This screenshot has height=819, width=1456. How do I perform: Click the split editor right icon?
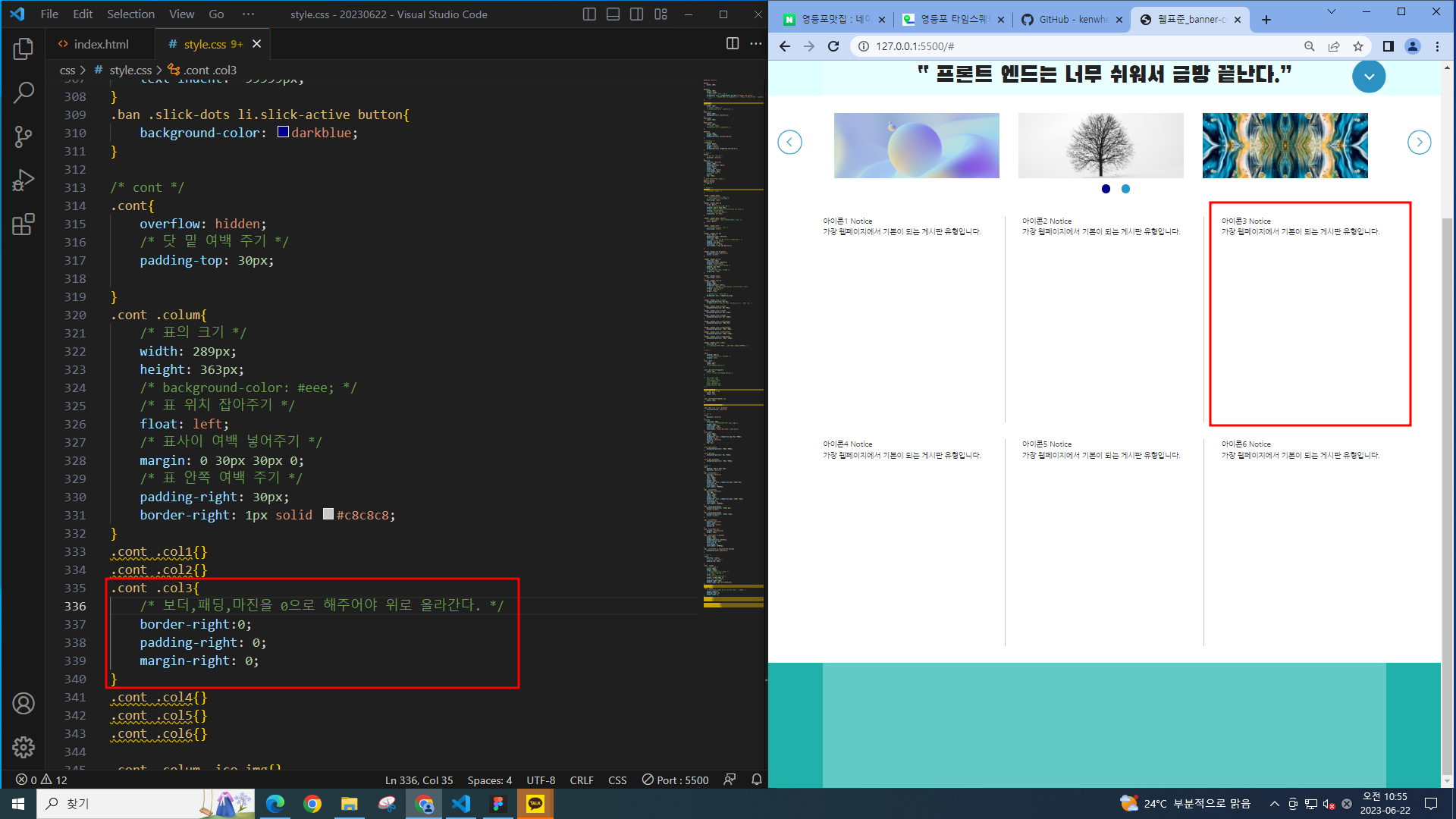point(732,44)
